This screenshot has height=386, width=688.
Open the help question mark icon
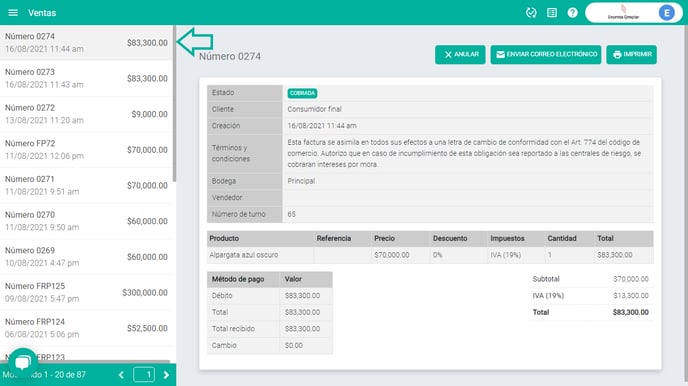(572, 13)
